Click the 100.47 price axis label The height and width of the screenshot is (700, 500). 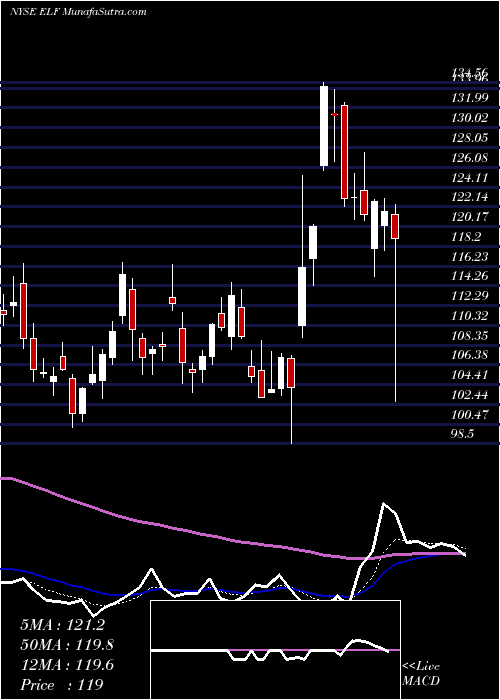[469, 415]
